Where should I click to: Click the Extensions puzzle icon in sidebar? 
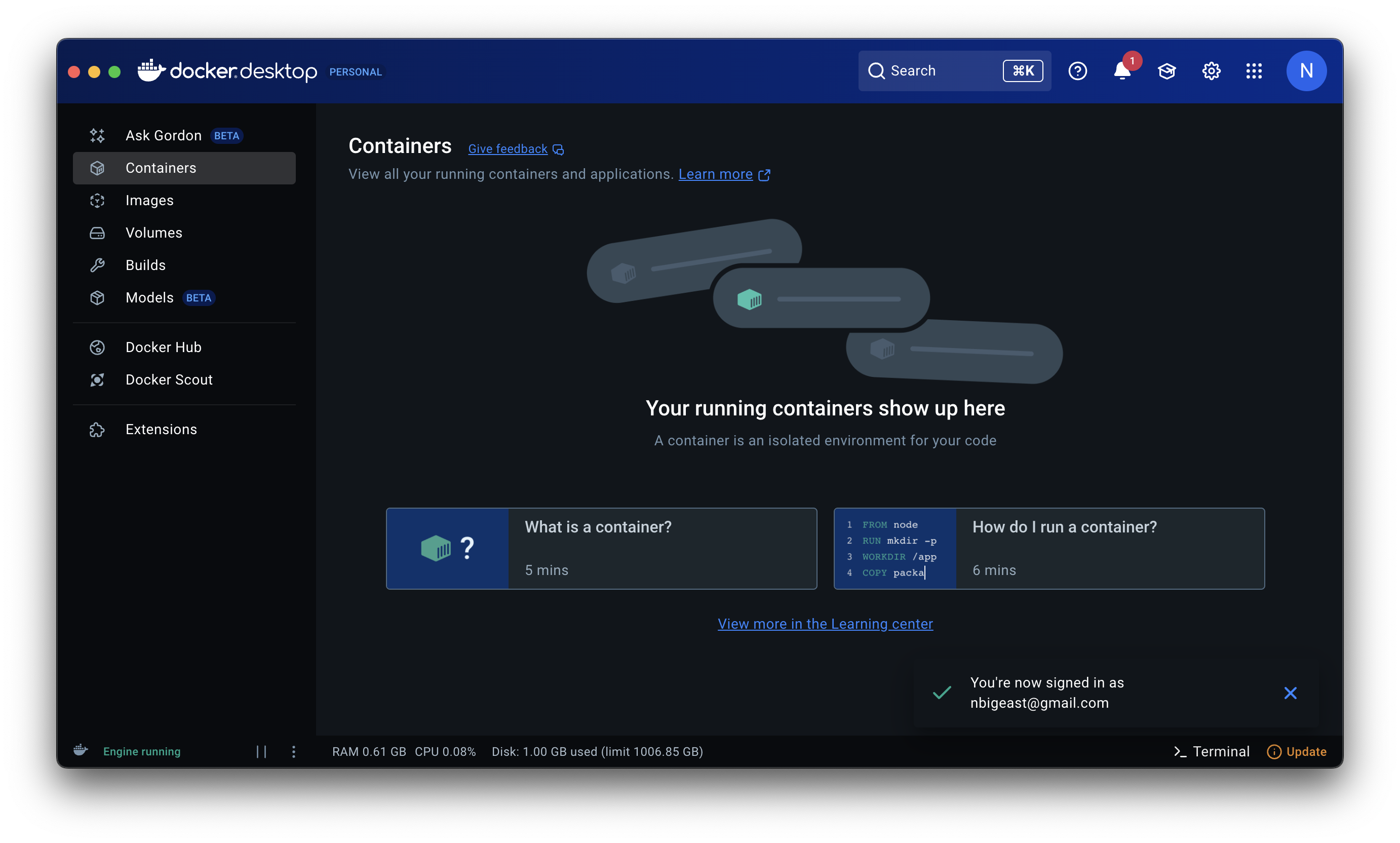97,429
